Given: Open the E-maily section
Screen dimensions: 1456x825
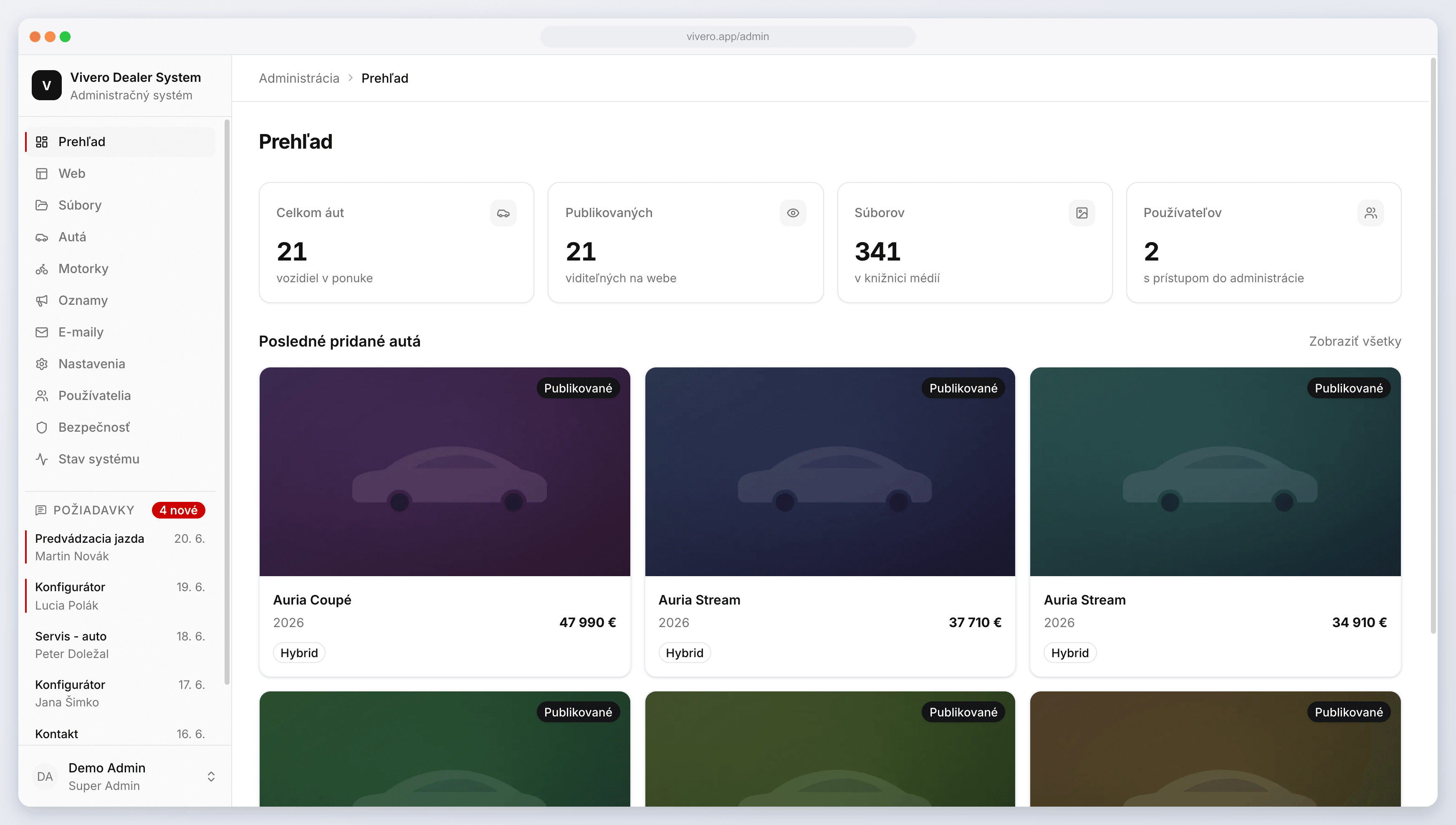Looking at the screenshot, I should pos(120,332).
